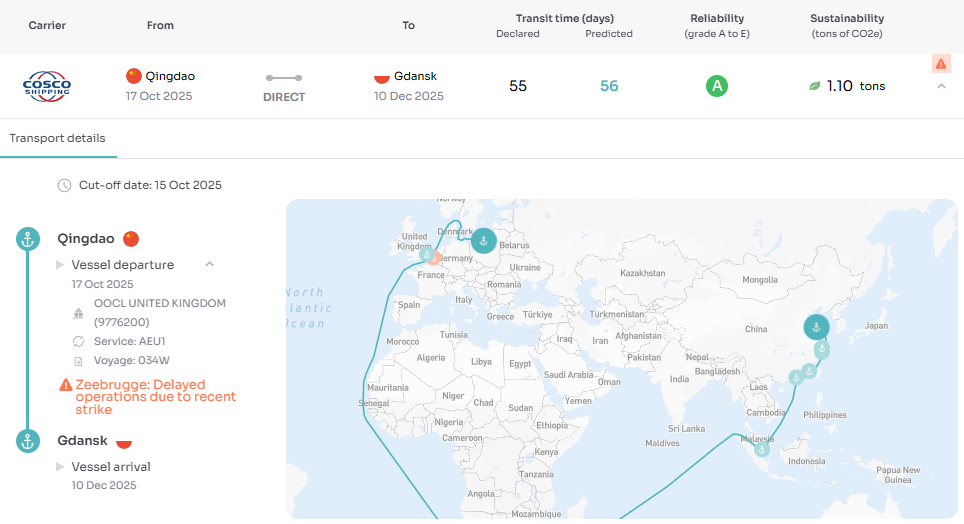Click the clock icon beside the cut-off date

pyautogui.click(x=64, y=185)
